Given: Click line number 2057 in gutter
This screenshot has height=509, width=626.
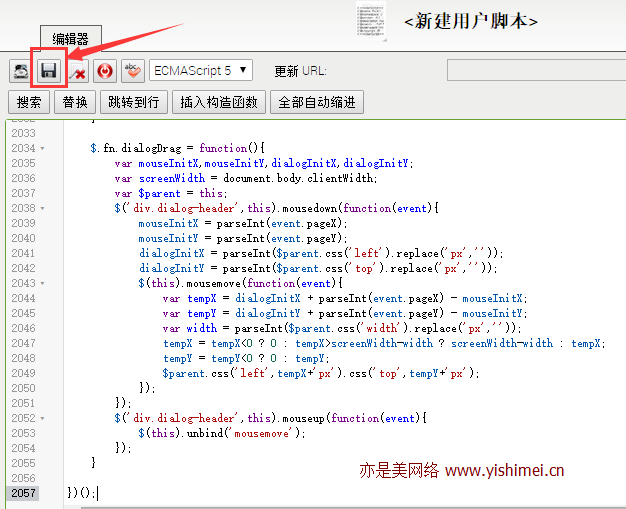Looking at the screenshot, I should (x=23, y=493).
